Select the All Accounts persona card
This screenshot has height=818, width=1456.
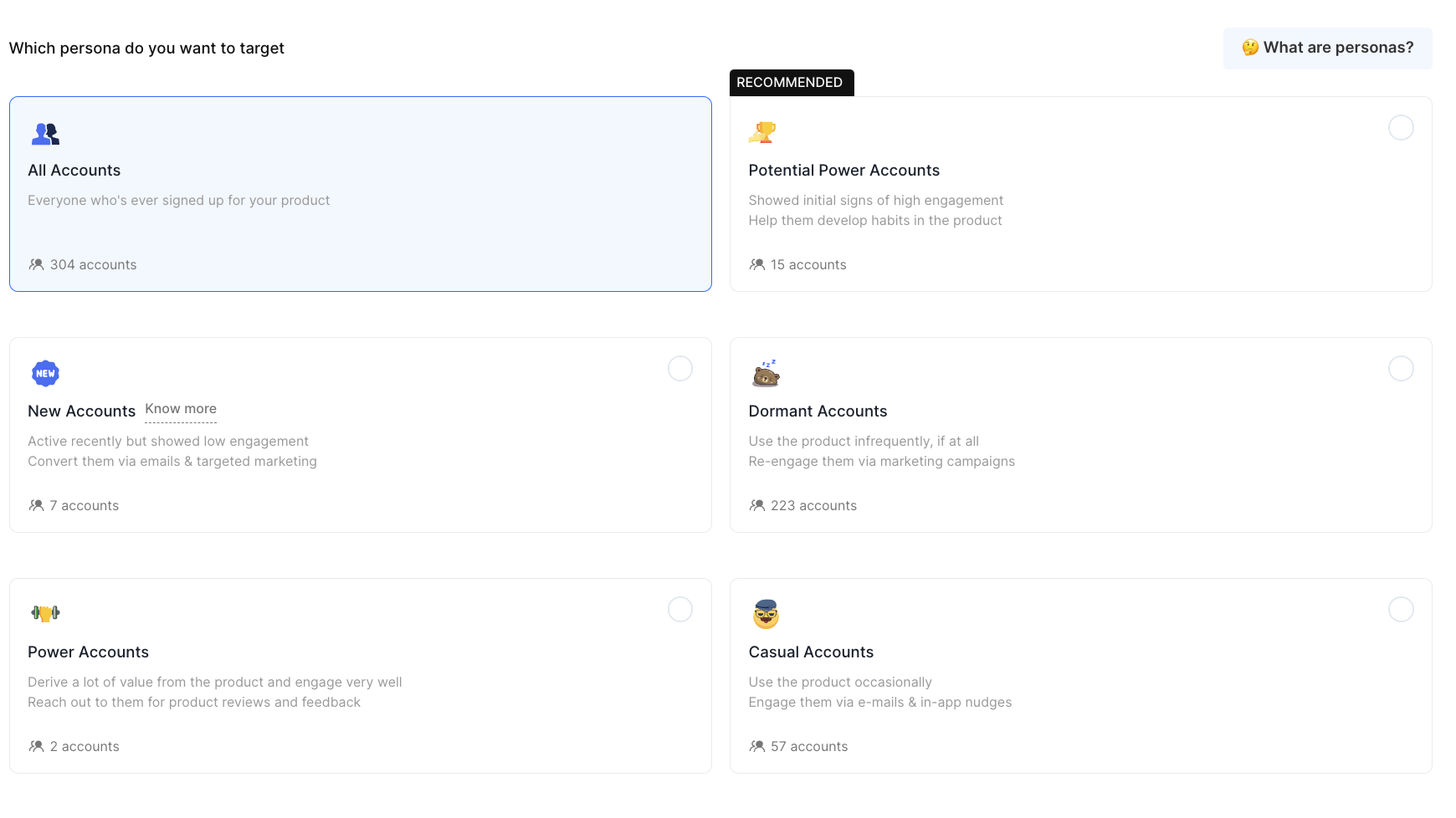pos(360,194)
